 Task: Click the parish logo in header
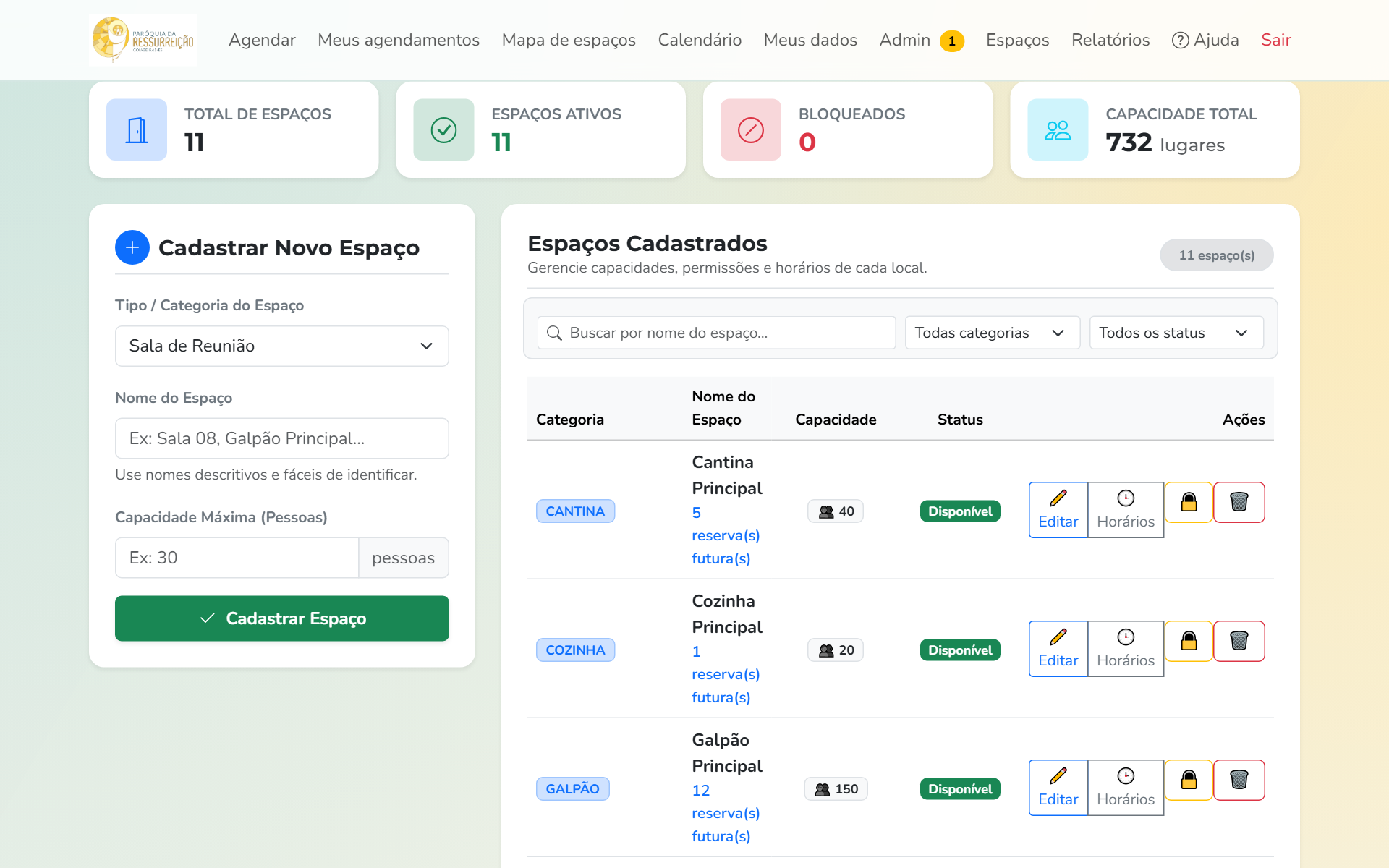pyautogui.click(x=143, y=40)
